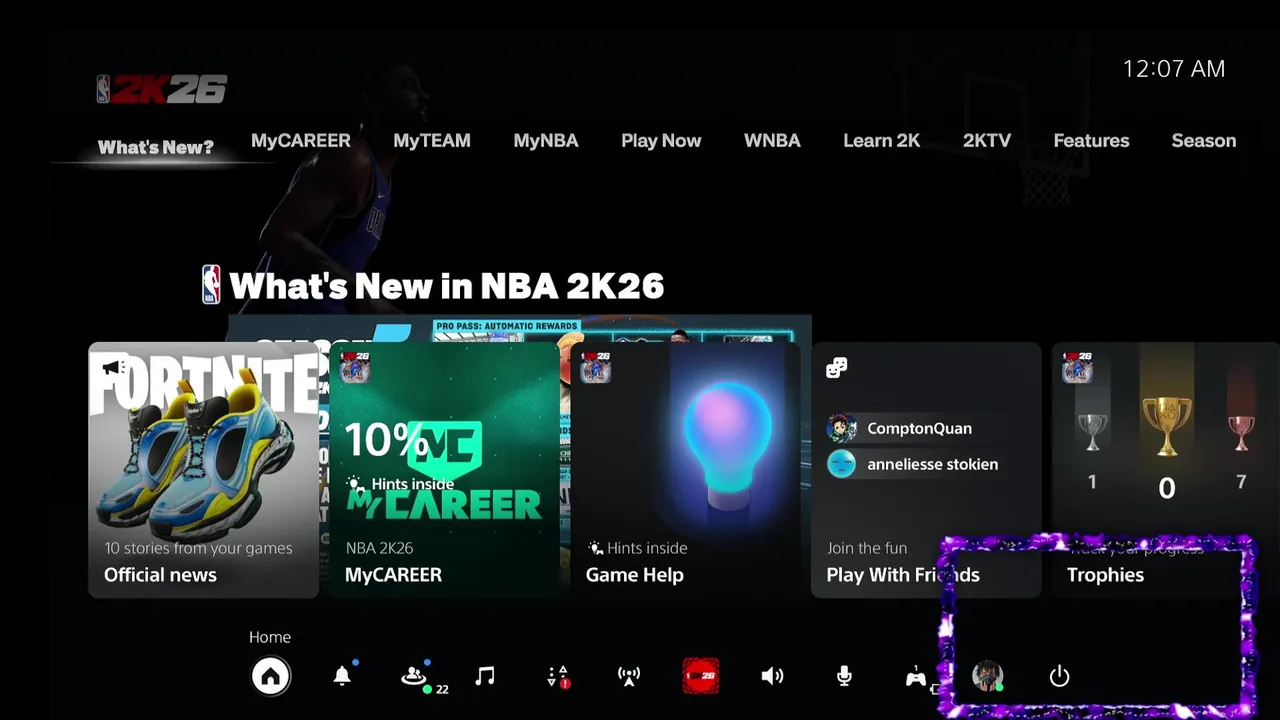
Task: Open the Season tab
Action: (x=1204, y=141)
